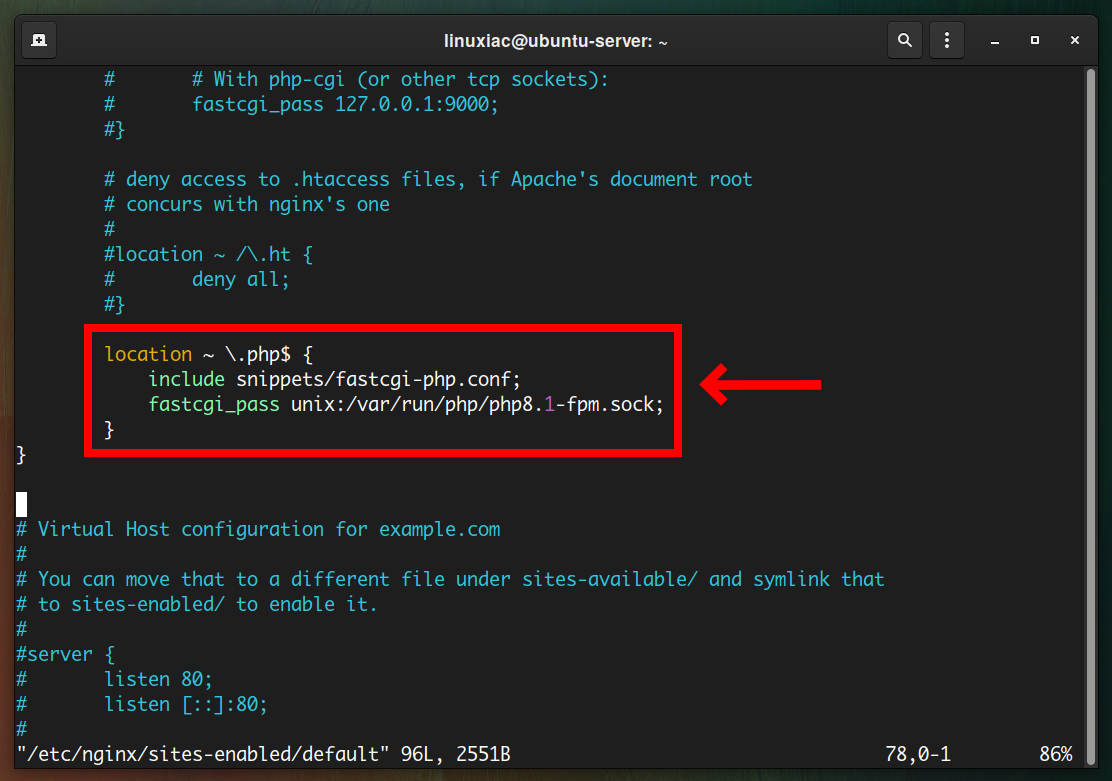Click the status line file path /etc/nginx/sites-enabled/default
The width and height of the screenshot is (1112, 781).
coord(203,754)
